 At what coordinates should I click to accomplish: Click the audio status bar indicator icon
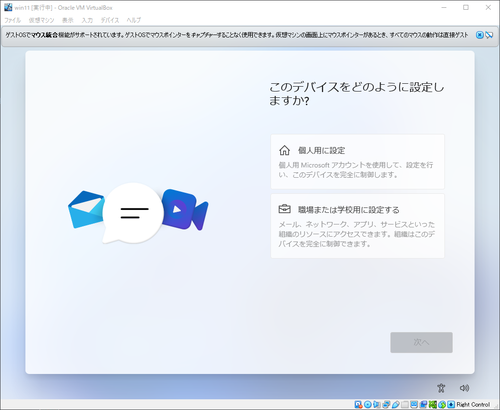(377, 405)
